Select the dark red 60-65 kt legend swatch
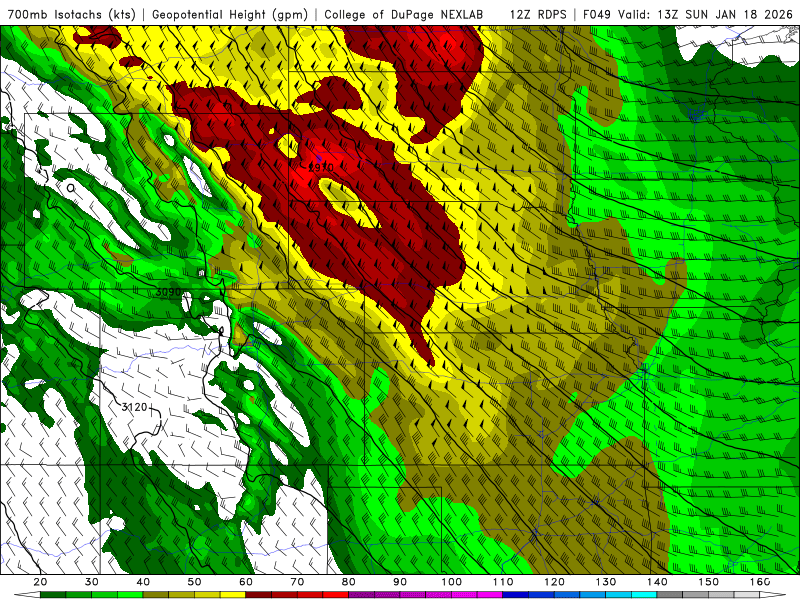The width and height of the screenshot is (800, 600). tap(259, 595)
